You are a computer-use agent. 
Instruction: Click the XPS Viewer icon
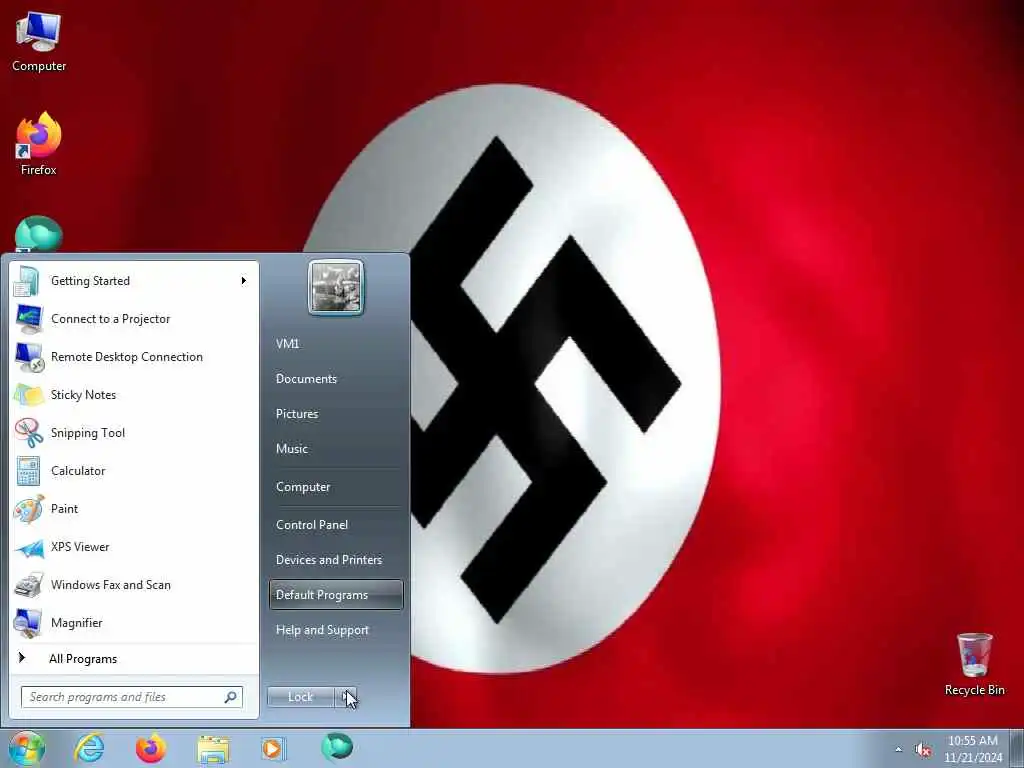click(29, 547)
